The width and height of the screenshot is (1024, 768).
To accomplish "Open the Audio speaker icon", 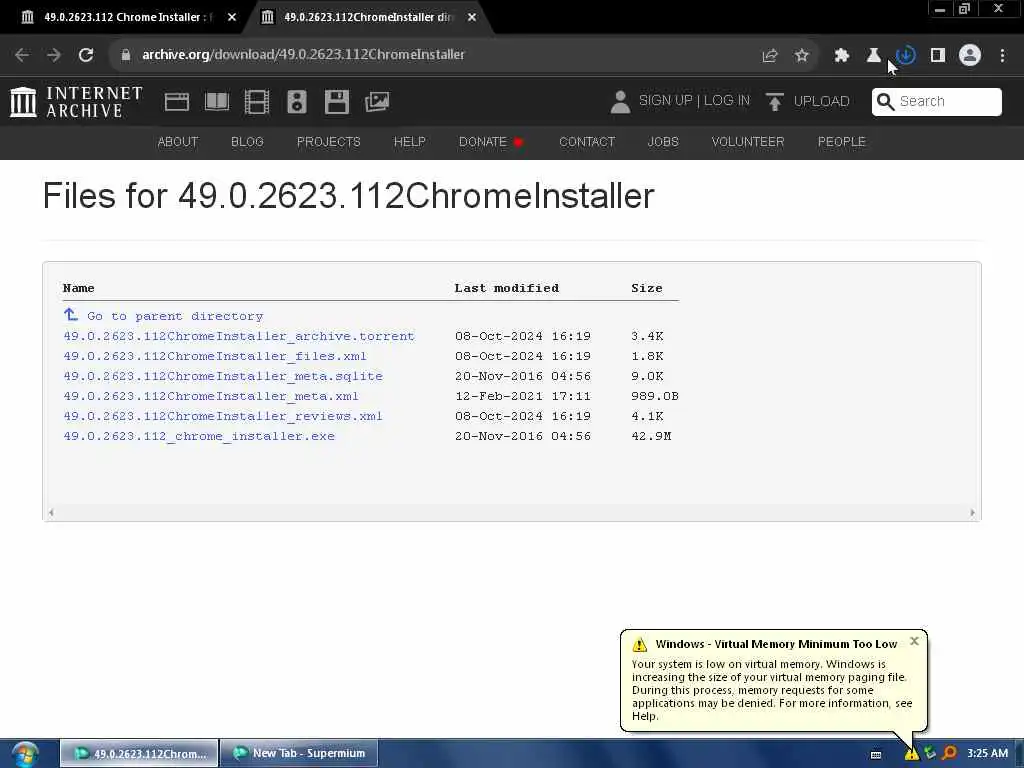I will [296, 102].
